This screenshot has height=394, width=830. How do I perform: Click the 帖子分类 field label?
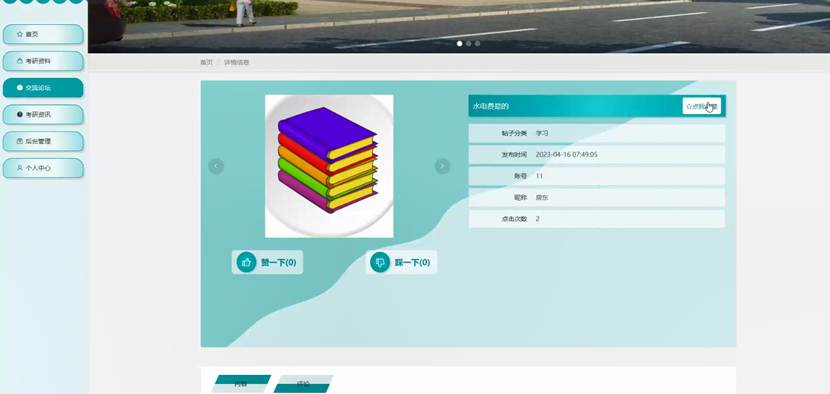click(515, 133)
